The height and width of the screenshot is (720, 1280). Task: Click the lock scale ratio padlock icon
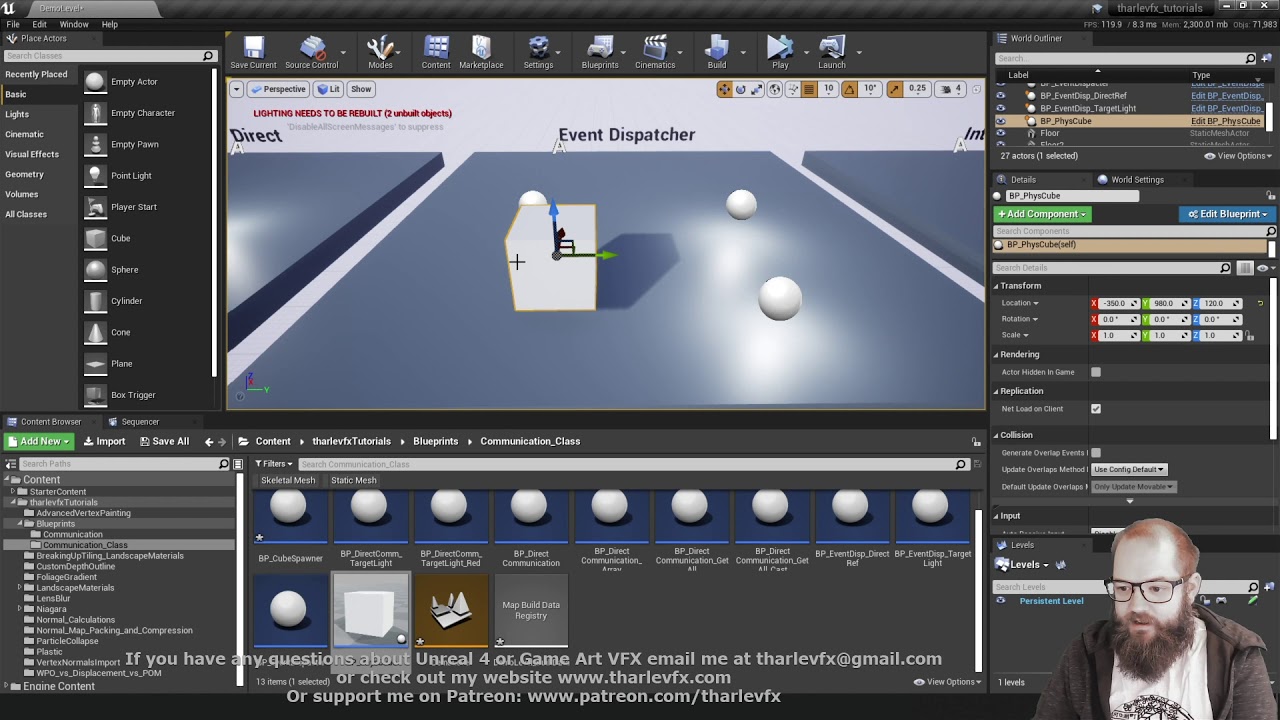tap(1249, 336)
